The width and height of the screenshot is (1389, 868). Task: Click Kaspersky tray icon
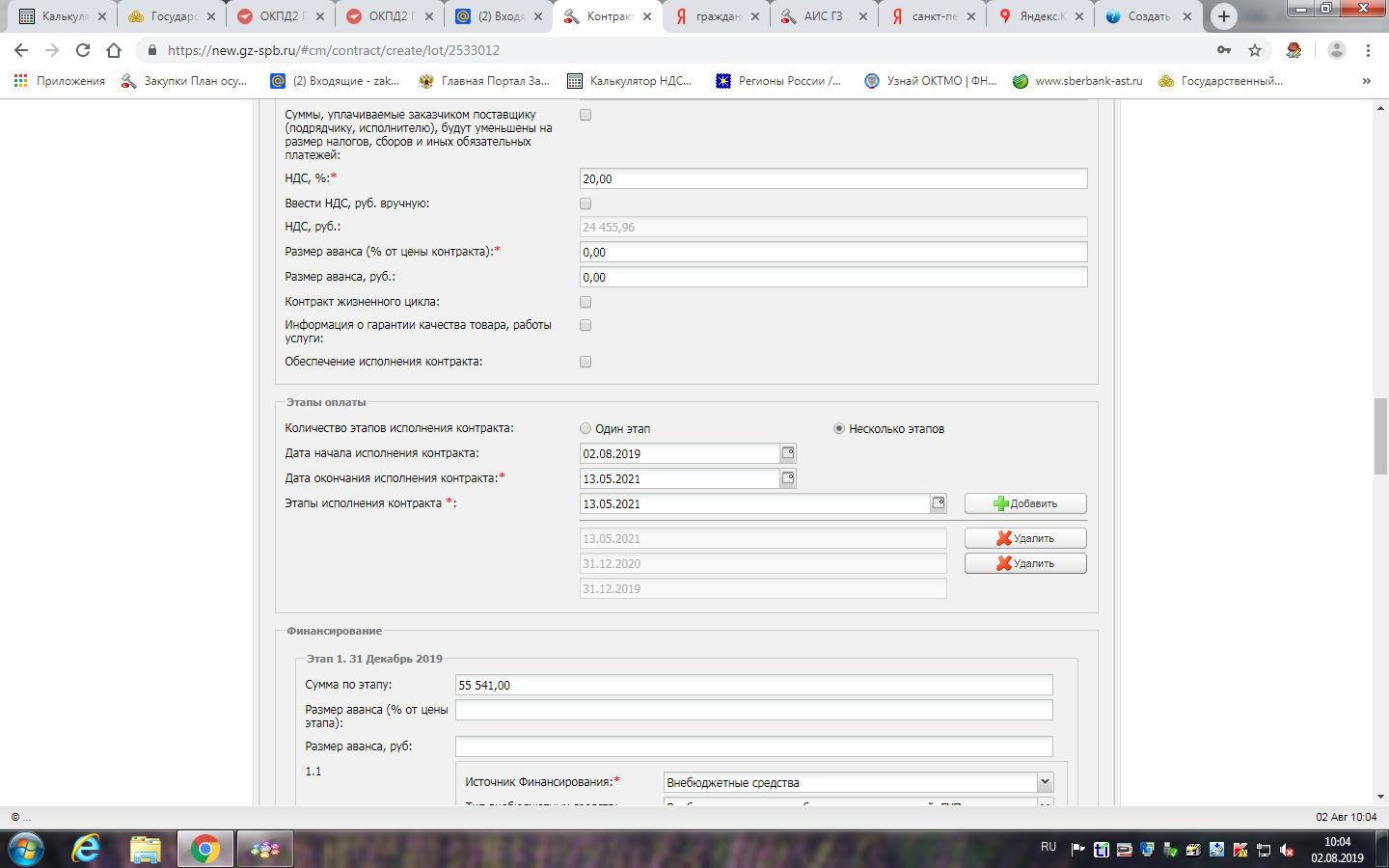pyautogui.click(x=1240, y=850)
